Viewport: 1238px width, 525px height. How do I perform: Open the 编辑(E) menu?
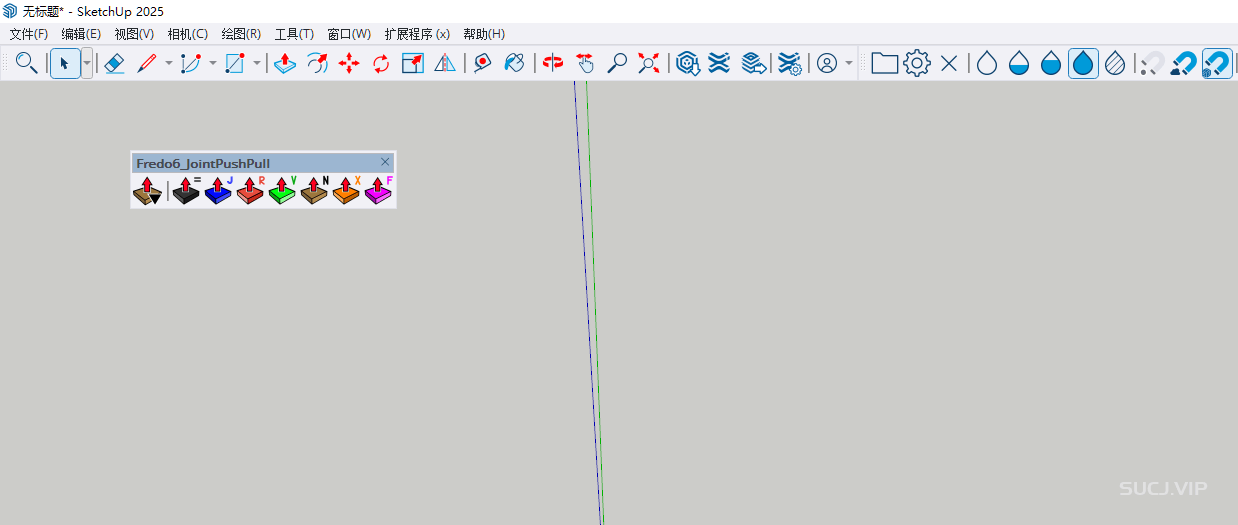click(x=81, y=34)
